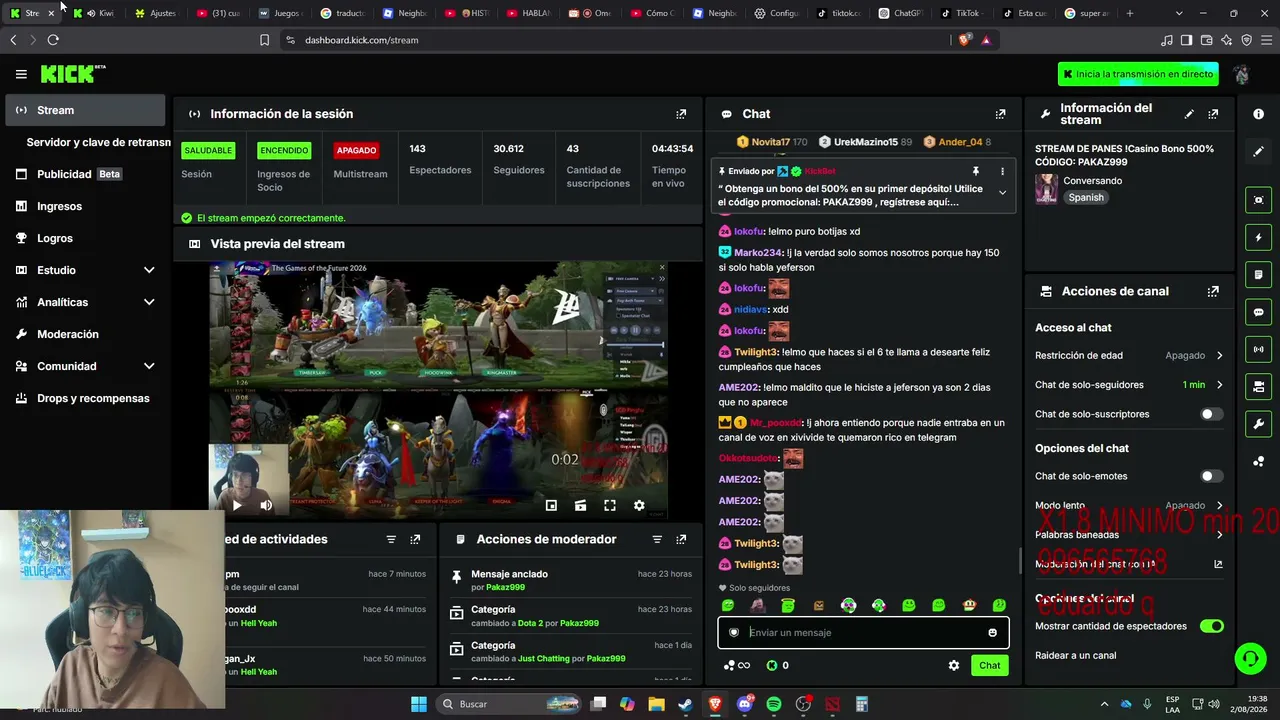Open chat settings gear icon

click(954, 665)
